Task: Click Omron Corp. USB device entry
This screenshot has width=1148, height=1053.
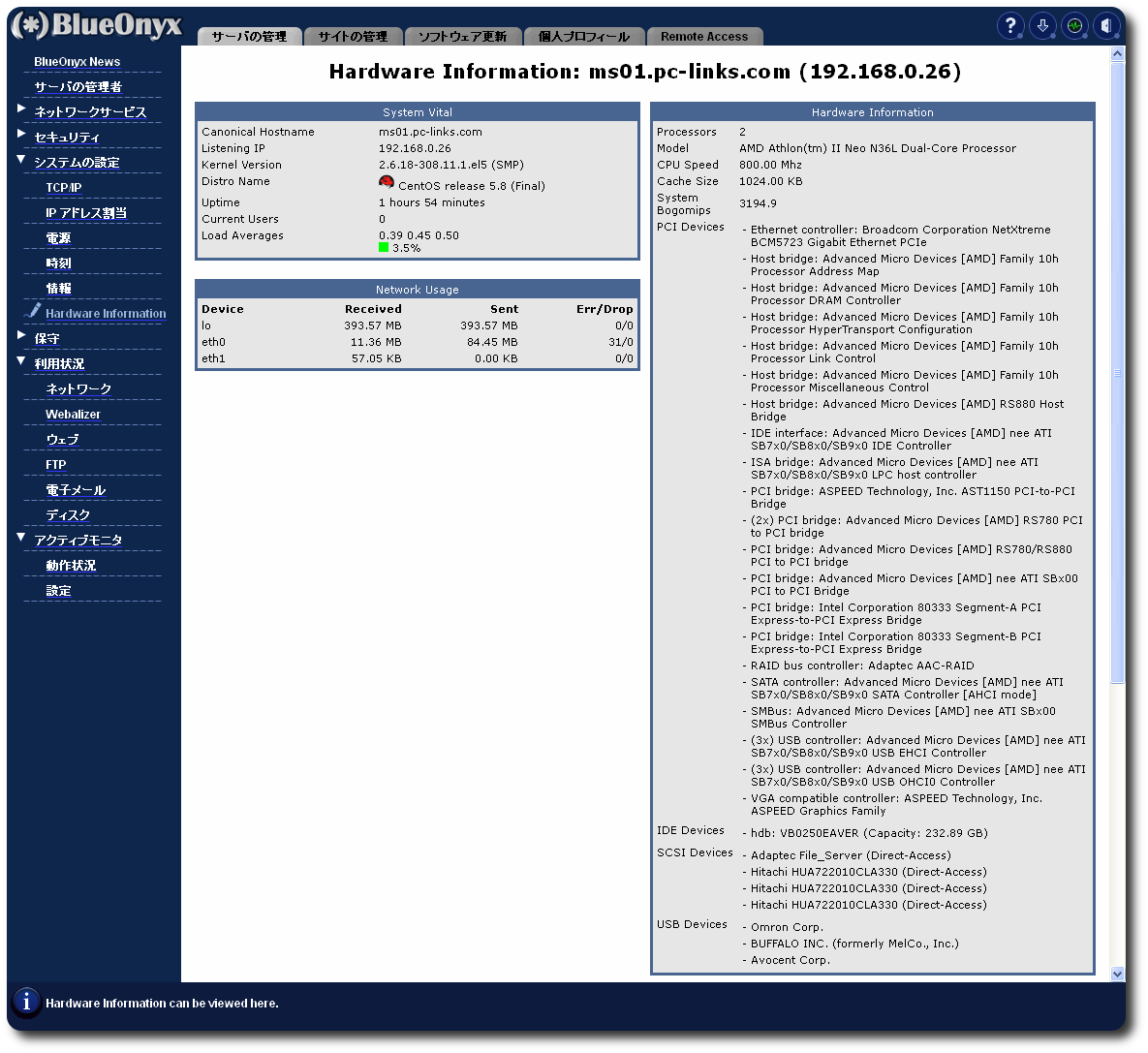Action: (x=787, y=927)
